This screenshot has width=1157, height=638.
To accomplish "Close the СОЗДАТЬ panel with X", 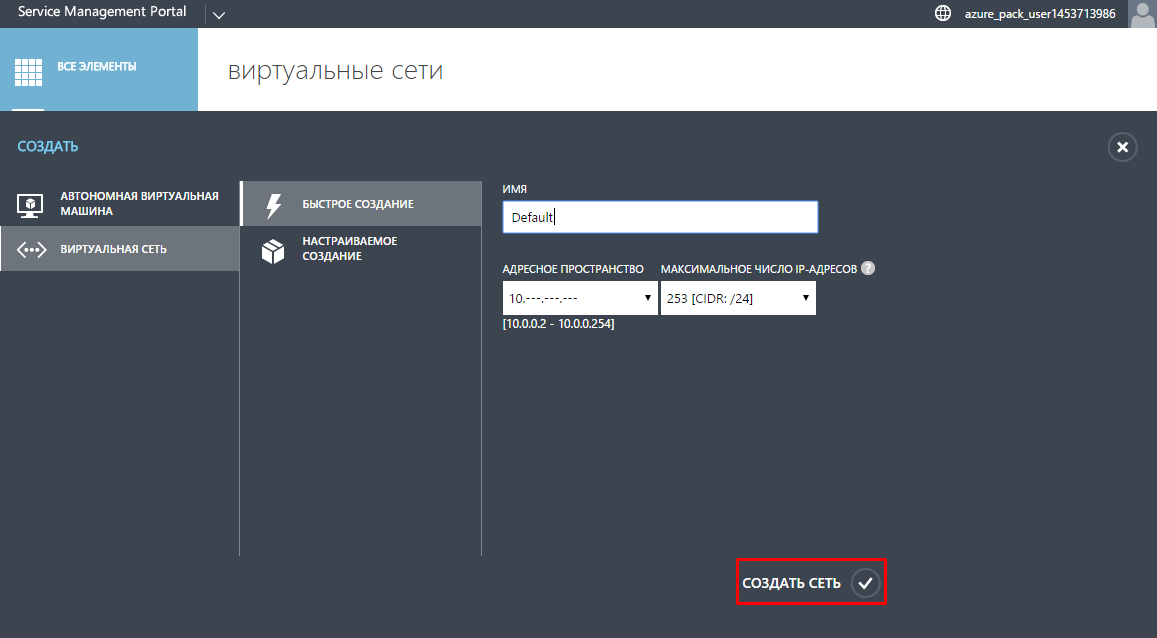I will [1122, 148].
